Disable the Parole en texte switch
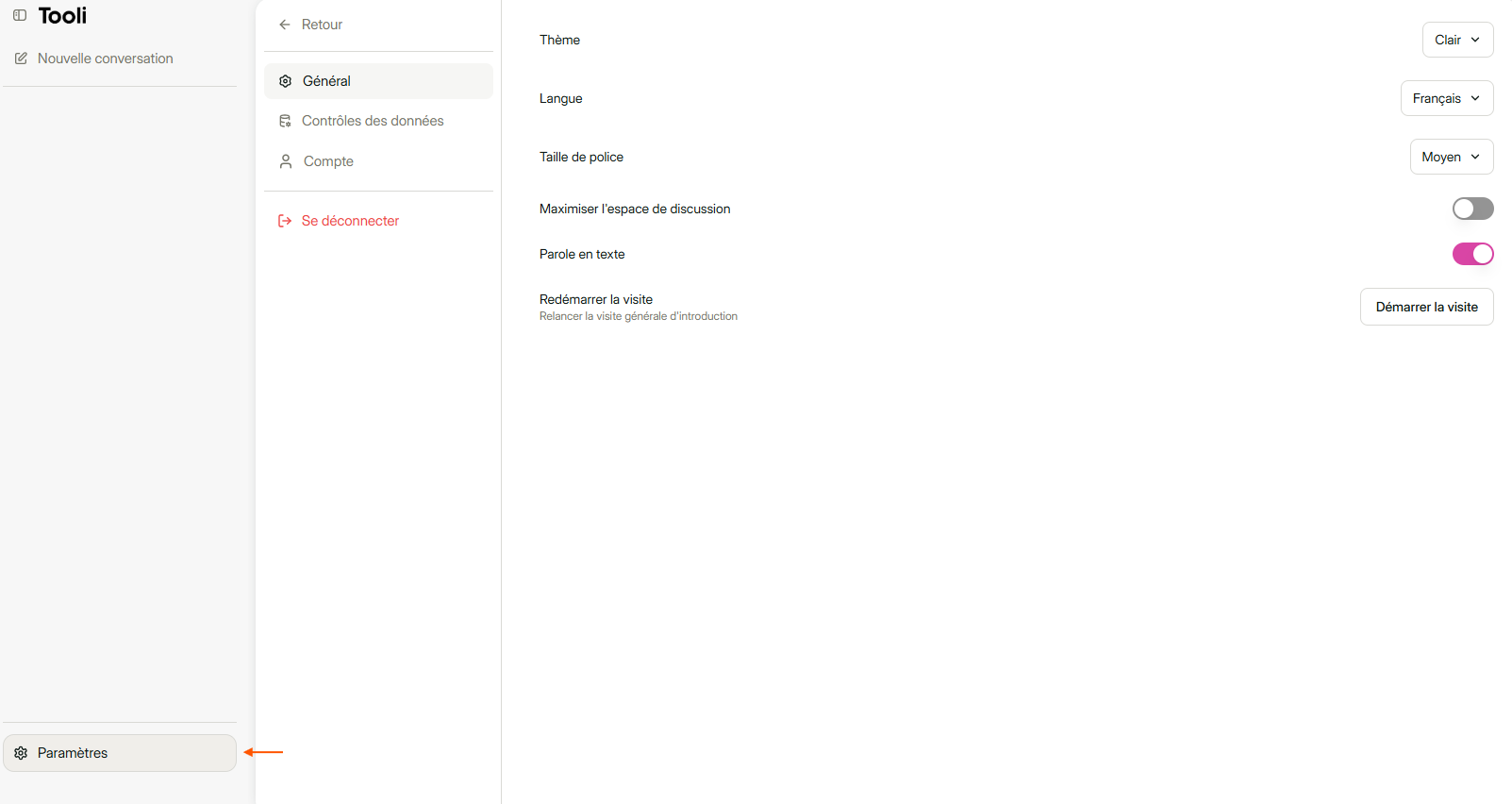The height and width of the screenshot is (804, 1512). [x=1472, y=254]
